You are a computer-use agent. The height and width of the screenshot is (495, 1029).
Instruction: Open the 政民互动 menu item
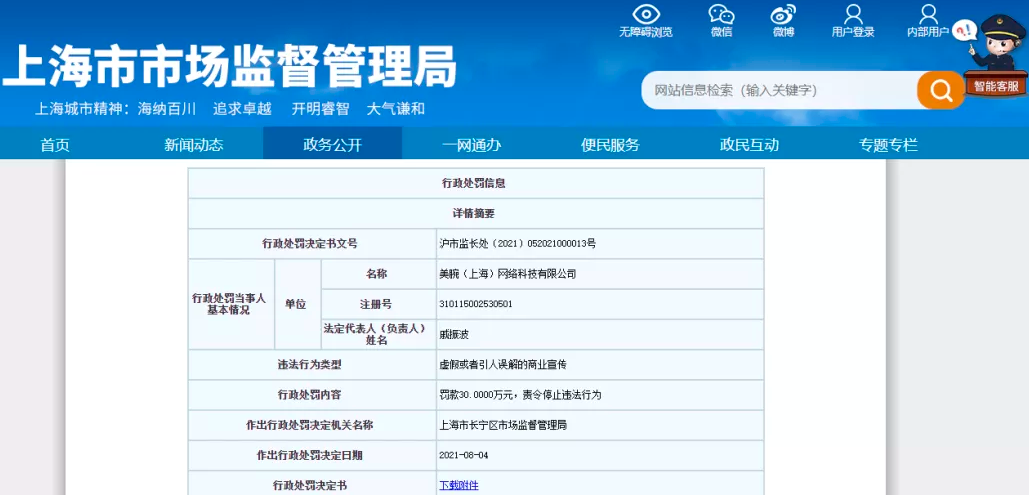tap(749, 145)
